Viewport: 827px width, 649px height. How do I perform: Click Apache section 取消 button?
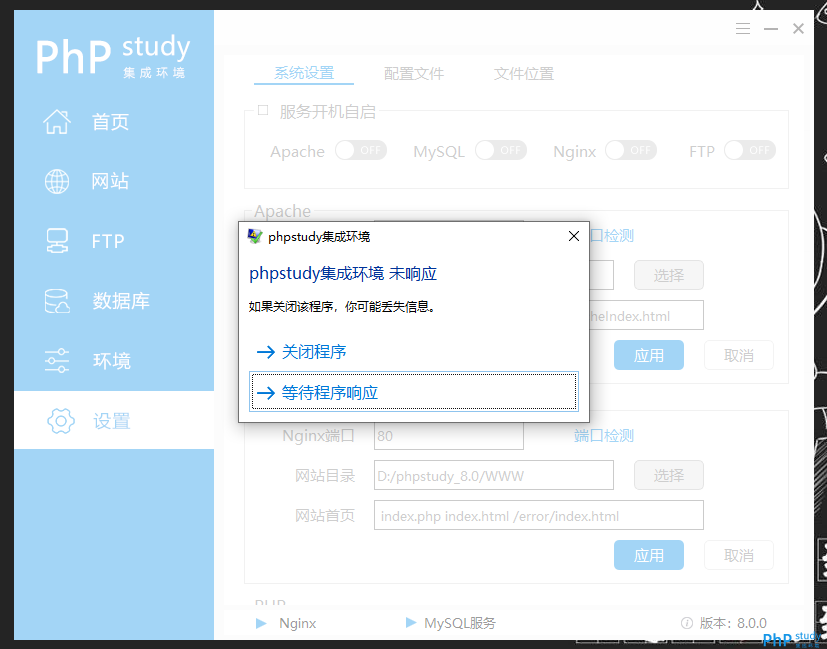(738, 355)
